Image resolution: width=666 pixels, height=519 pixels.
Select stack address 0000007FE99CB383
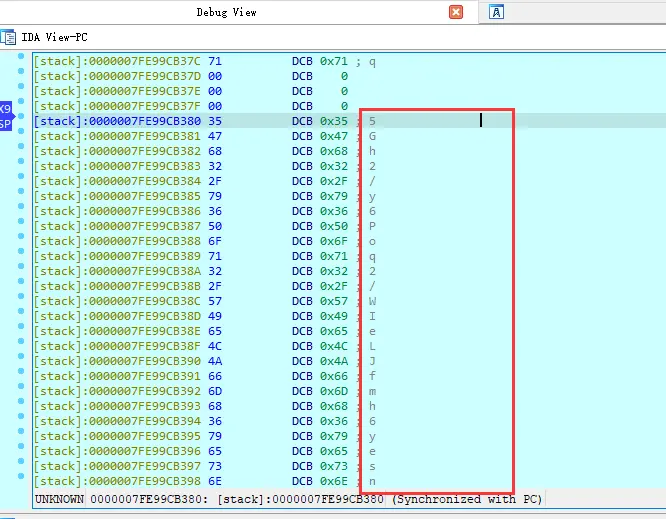[x=117, y=166]
